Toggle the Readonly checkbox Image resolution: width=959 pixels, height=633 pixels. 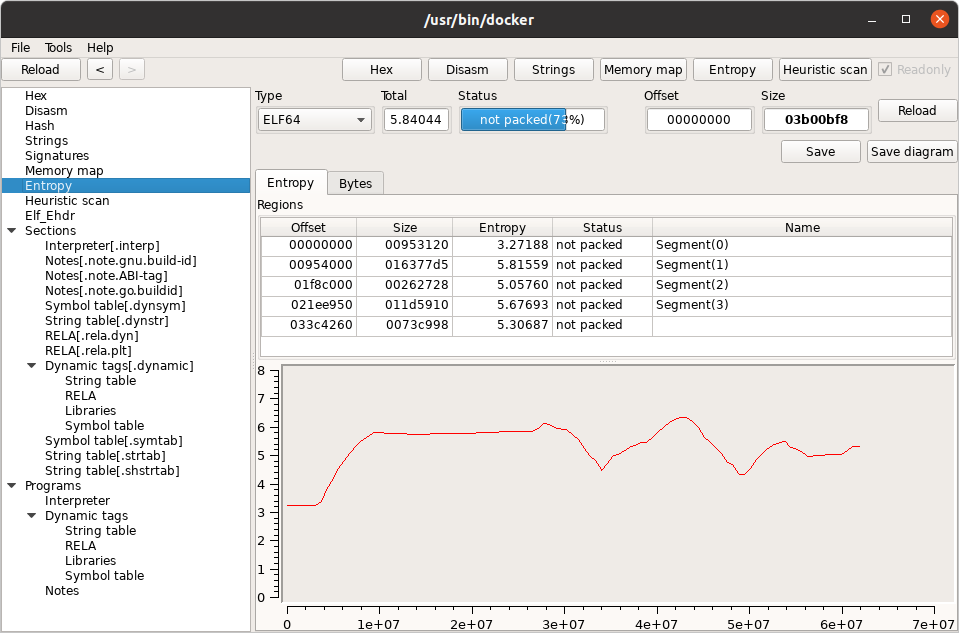[885, 69]
